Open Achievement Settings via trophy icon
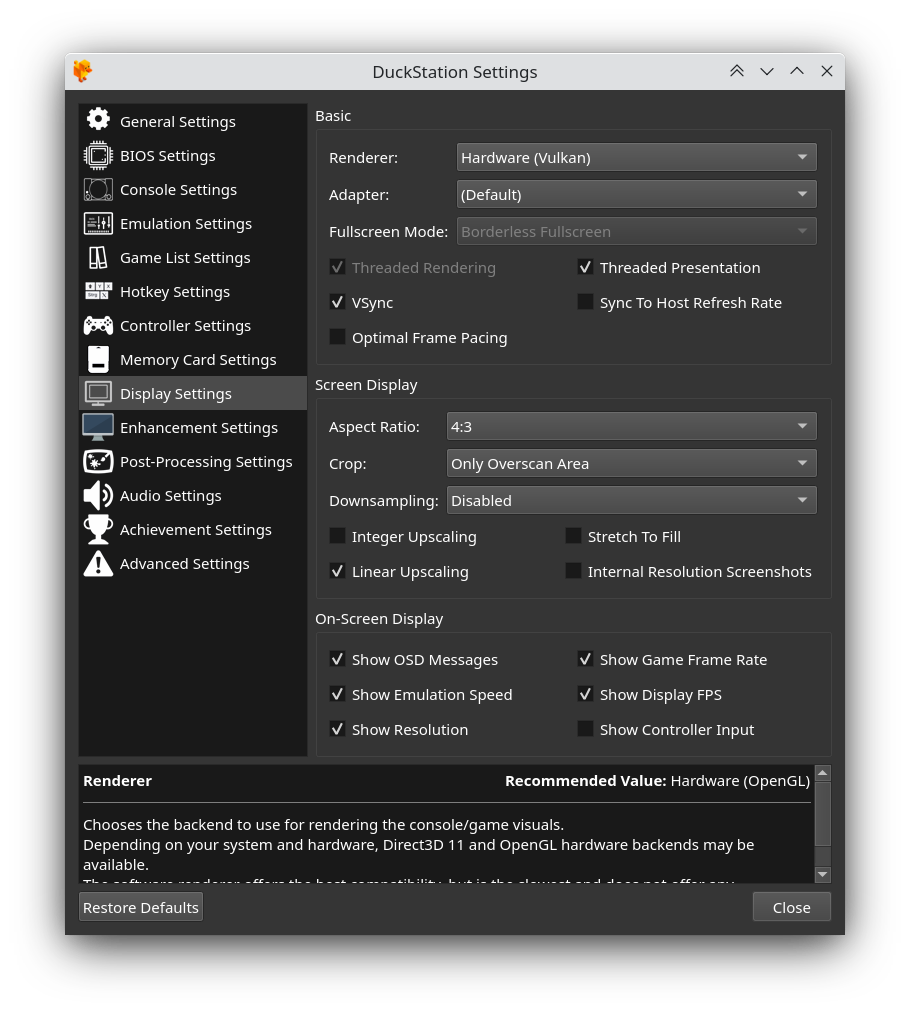Viewport: 910px width, 1012px height. (x=98, y=529)
